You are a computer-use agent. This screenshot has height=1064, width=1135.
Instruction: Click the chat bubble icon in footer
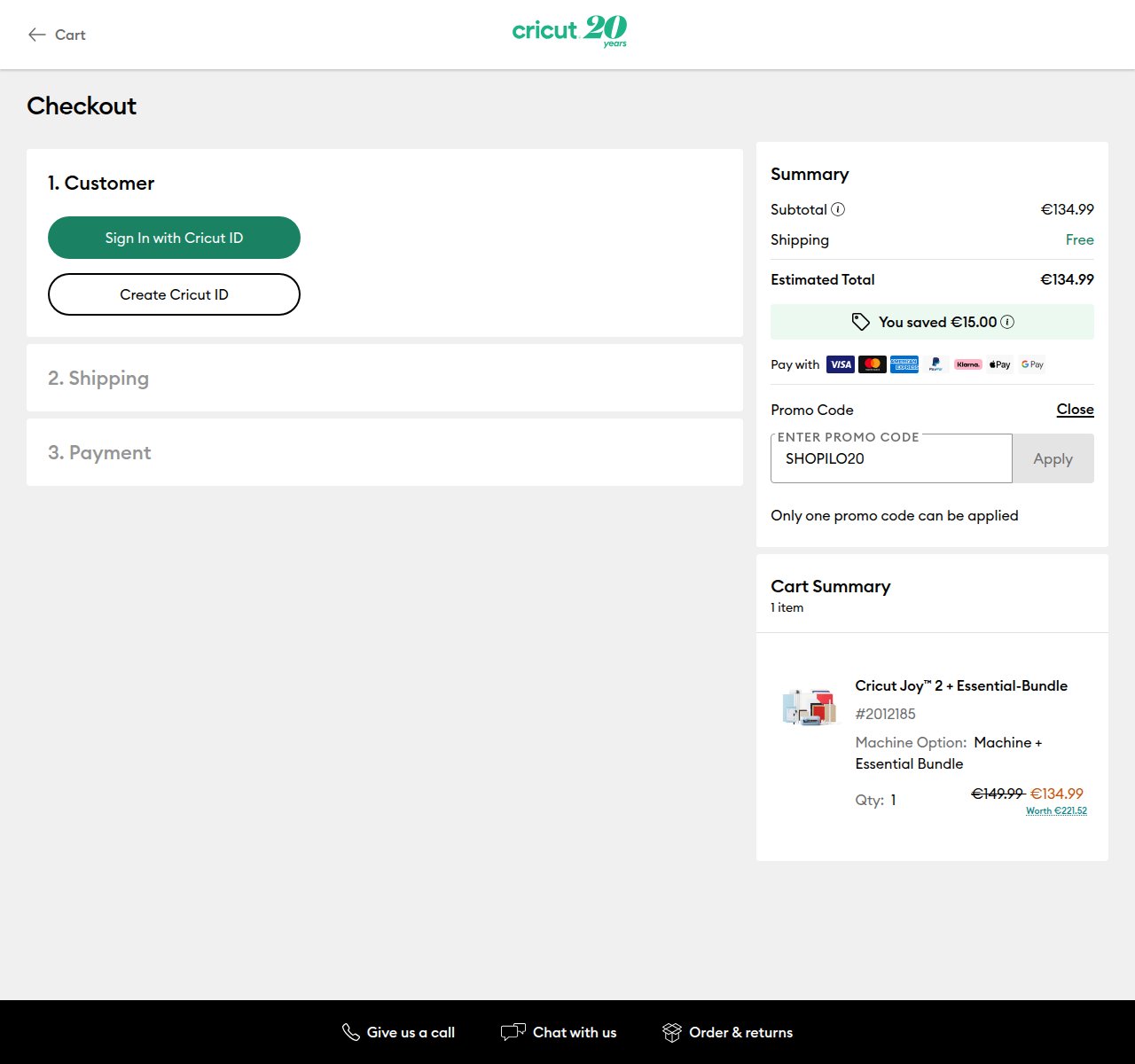(x=513, y=1032)
